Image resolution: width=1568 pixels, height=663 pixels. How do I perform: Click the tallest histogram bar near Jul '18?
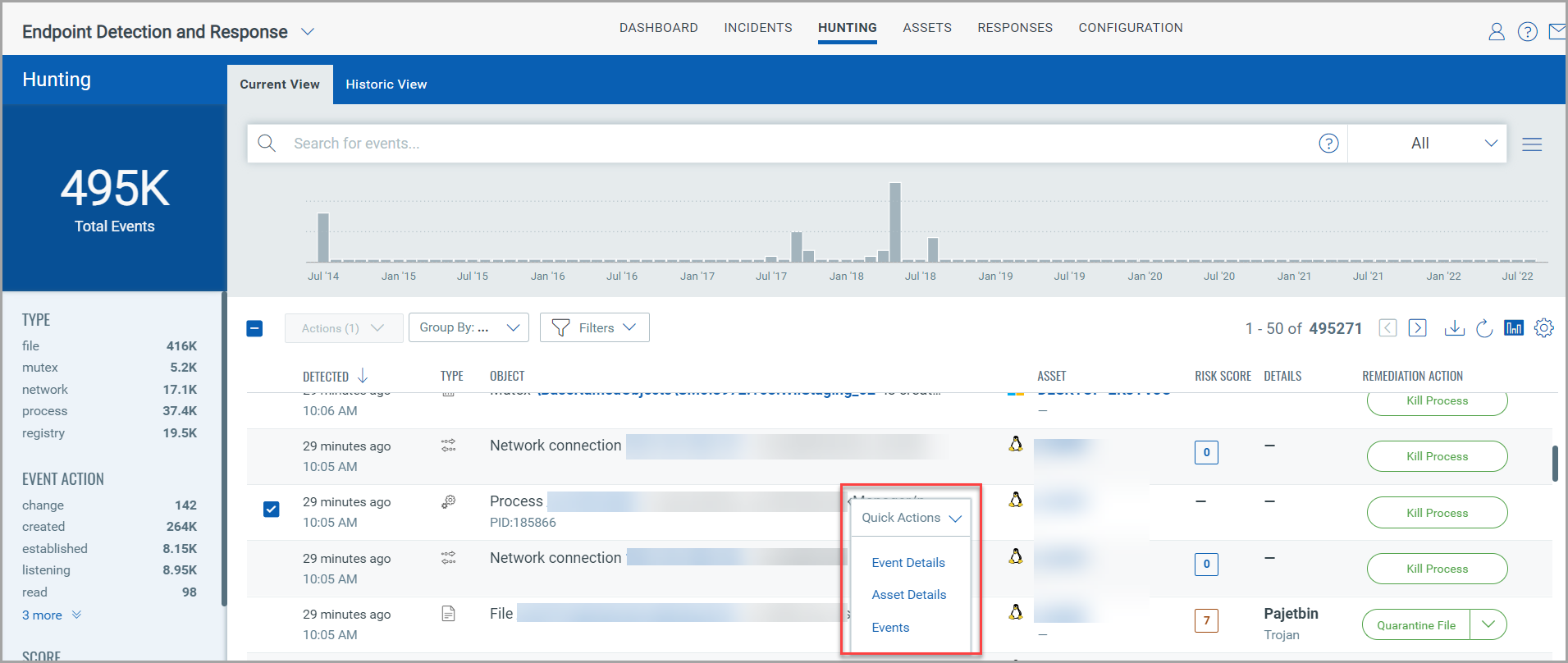tap(895, 222)
